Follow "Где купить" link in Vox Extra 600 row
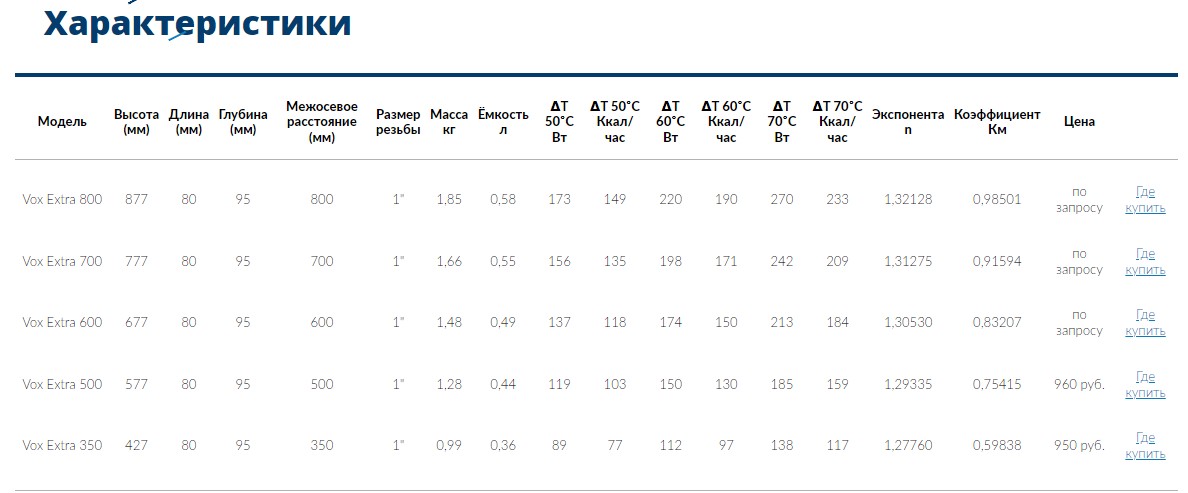The height and width of the screenshot is (493, 1188). pos(1145,323)
